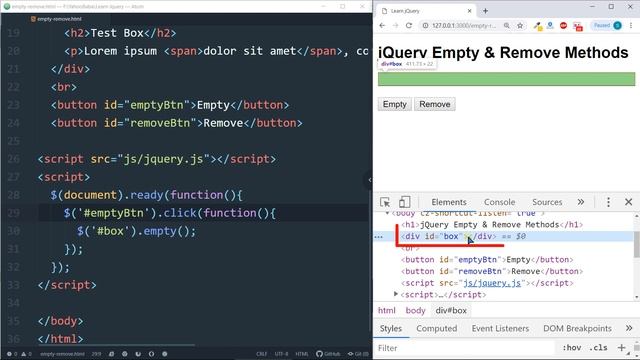Click the Empty button on the page
The width and height of the screenshot is (640, 360).
(x=395, y=104)
